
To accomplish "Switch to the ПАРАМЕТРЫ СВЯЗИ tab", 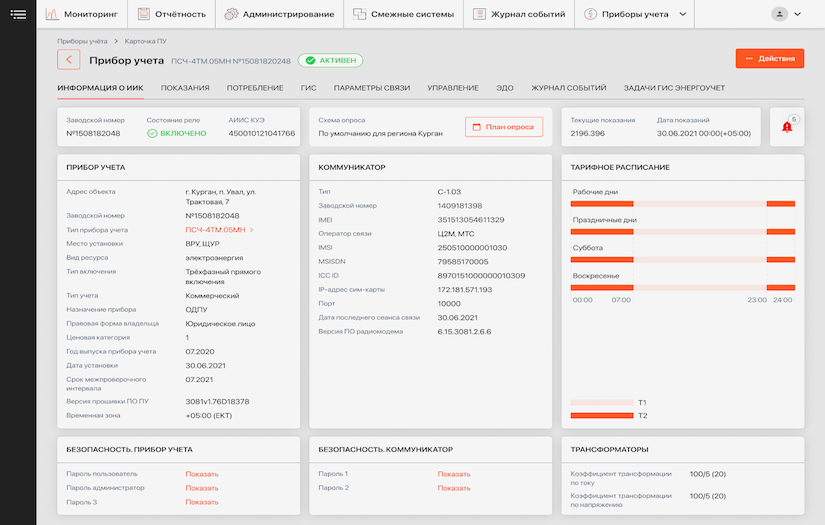I will (x=372, y=88).
